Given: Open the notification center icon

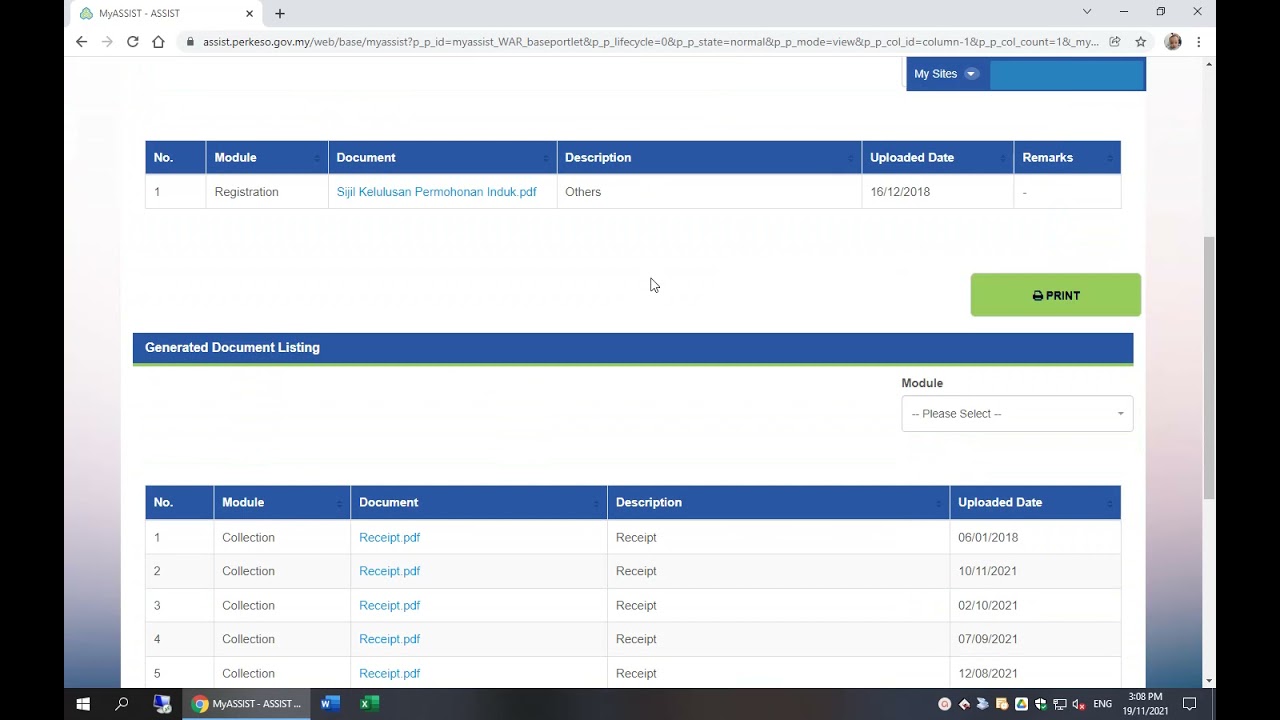Looking at the screenshot, I should [x=1189, y=704].
